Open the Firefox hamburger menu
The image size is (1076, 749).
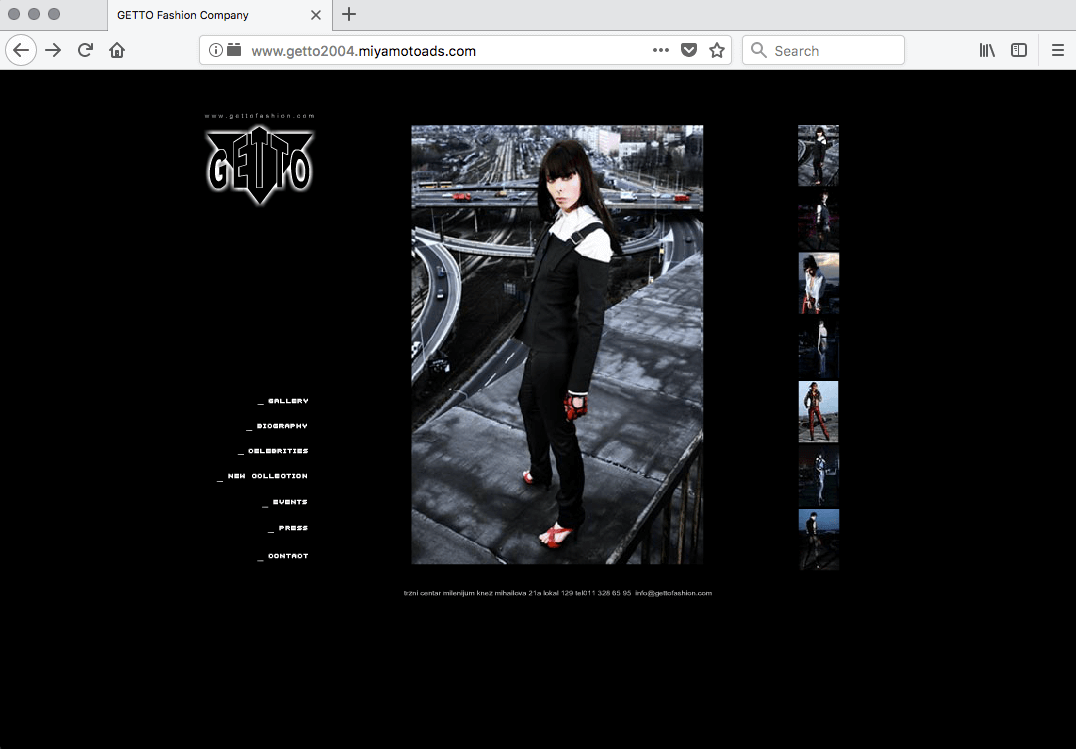(x=1057, y=50)
